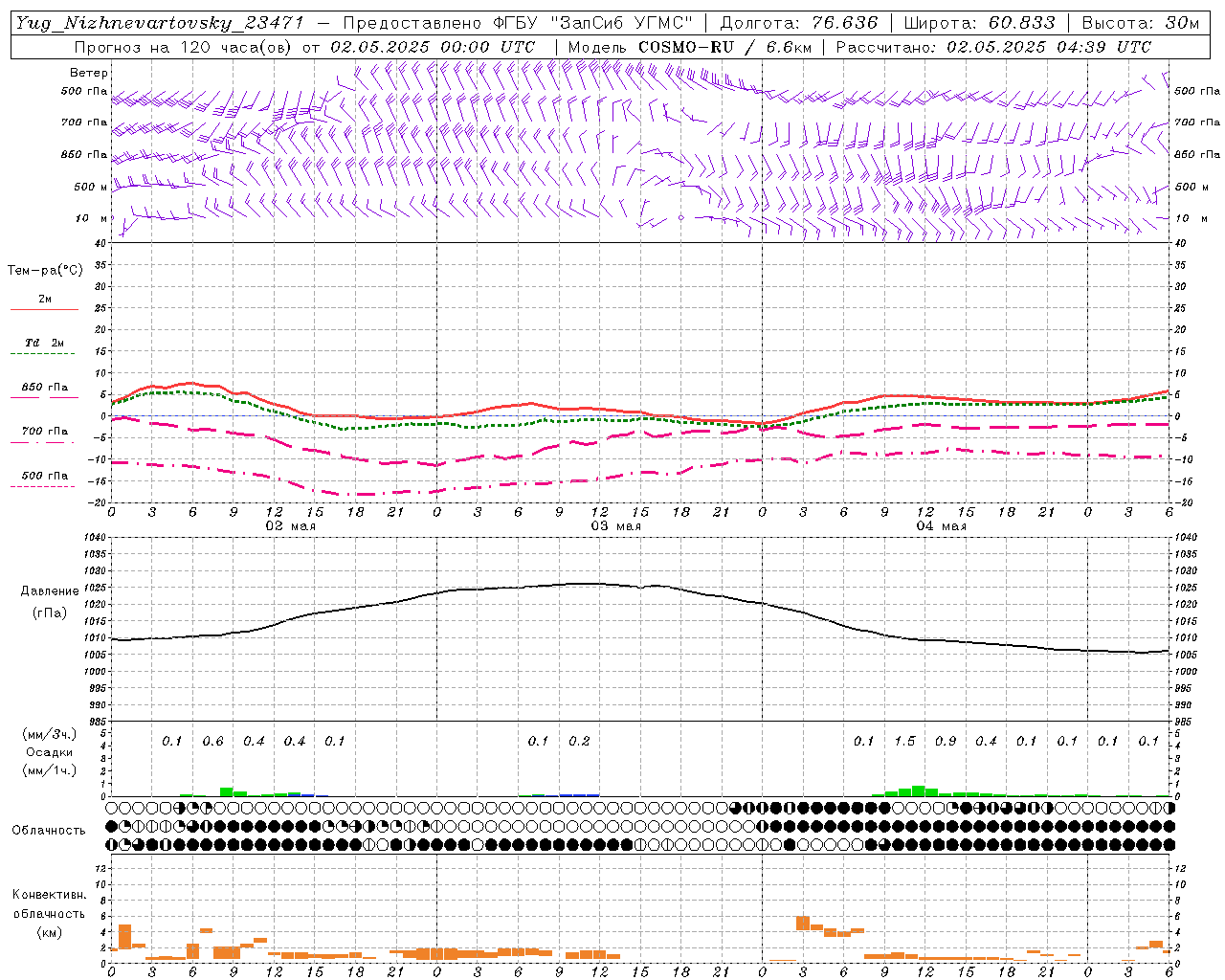1225x980 pixels.
Task: Click the dashed green line sample under Td 2м
Action: point(42,354)
